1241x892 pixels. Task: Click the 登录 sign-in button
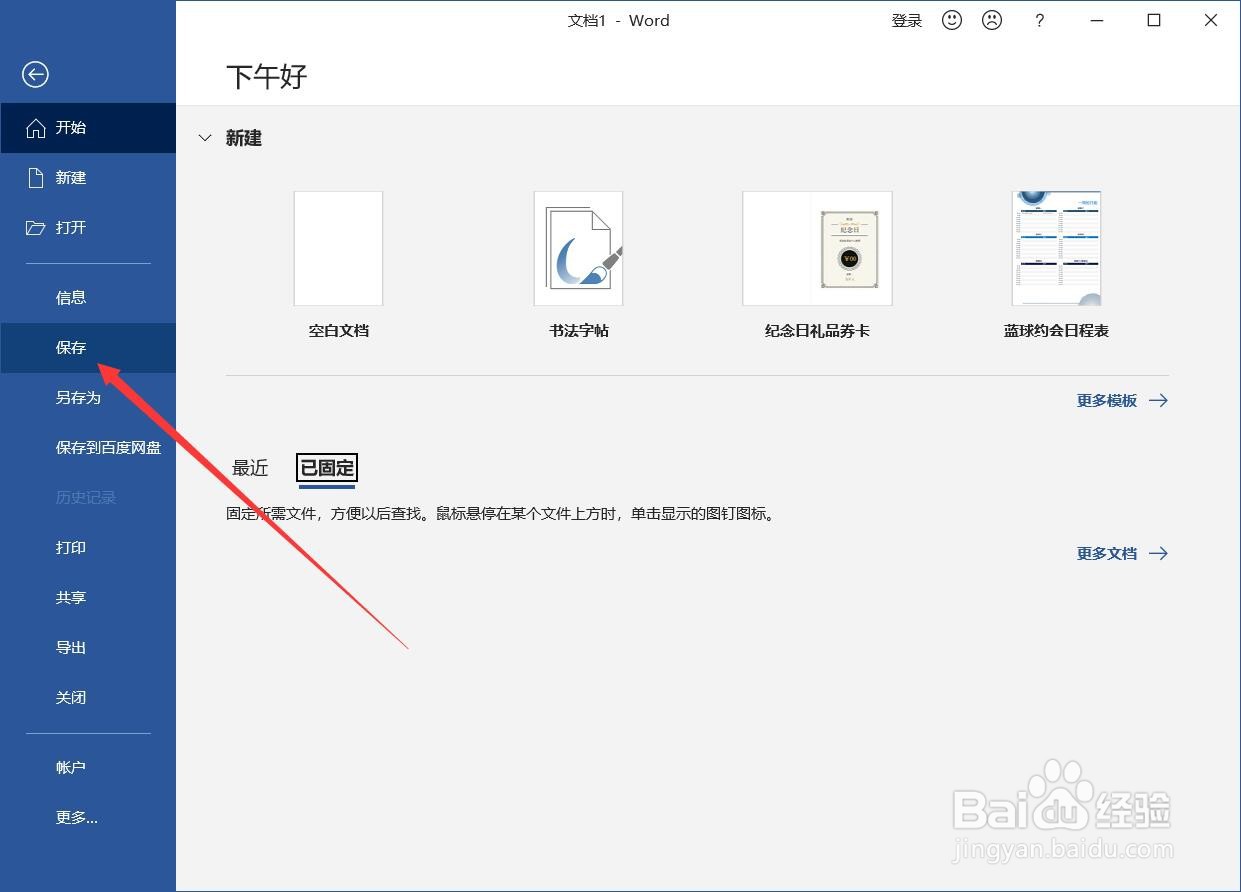click(x=907, y=21)
